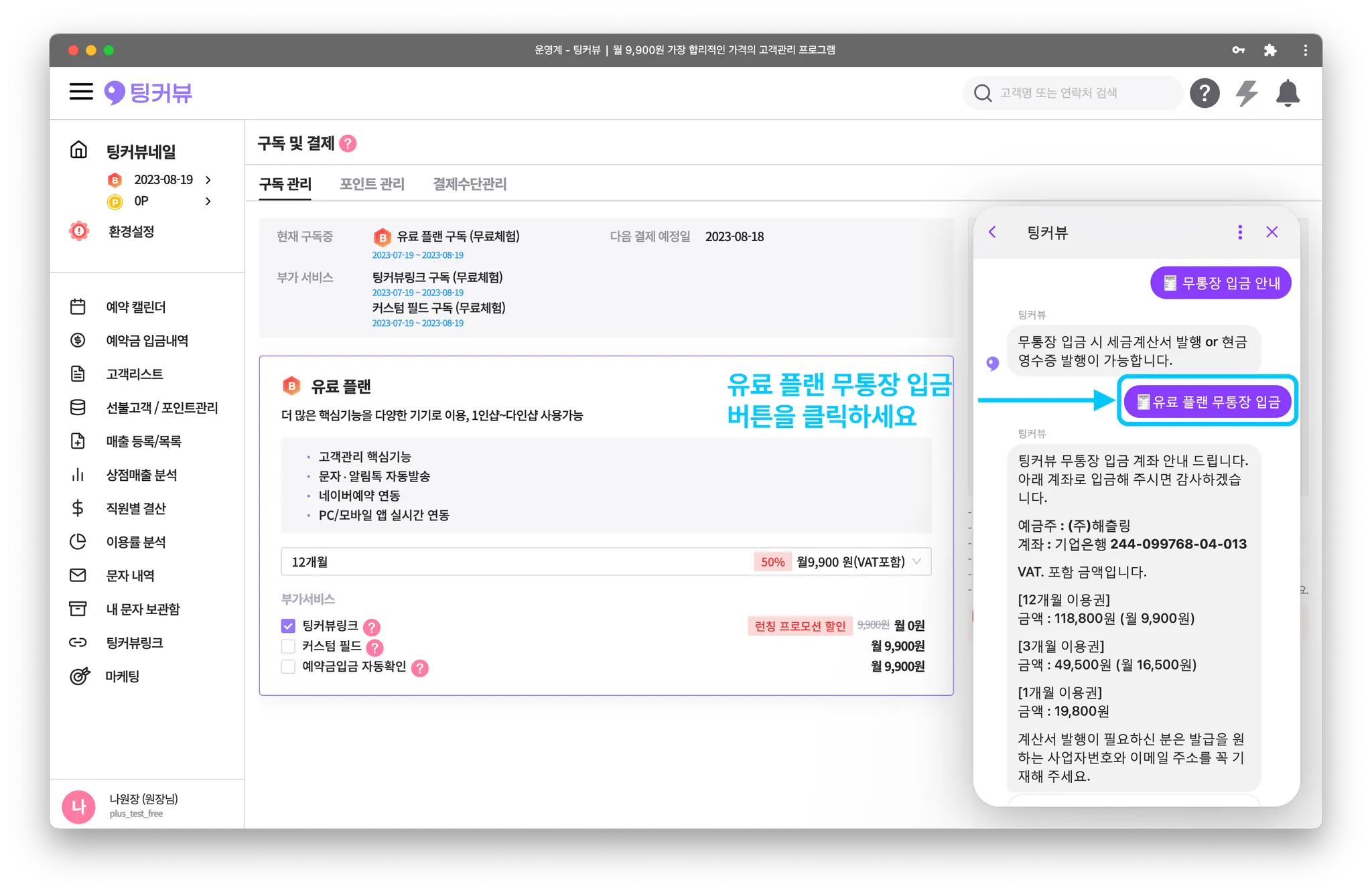Open 예약 캘린더 calendar icon
The width and height of the screenshot is (1372, 894).
[78, 307]
